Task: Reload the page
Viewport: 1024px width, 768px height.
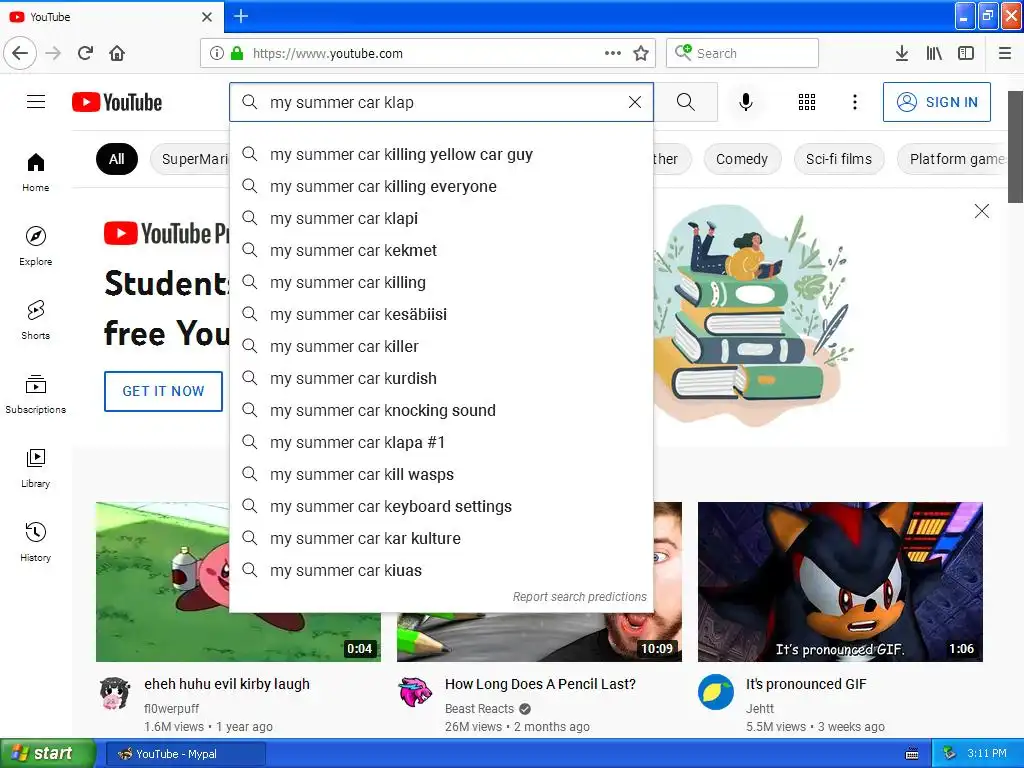Action: 86,53
